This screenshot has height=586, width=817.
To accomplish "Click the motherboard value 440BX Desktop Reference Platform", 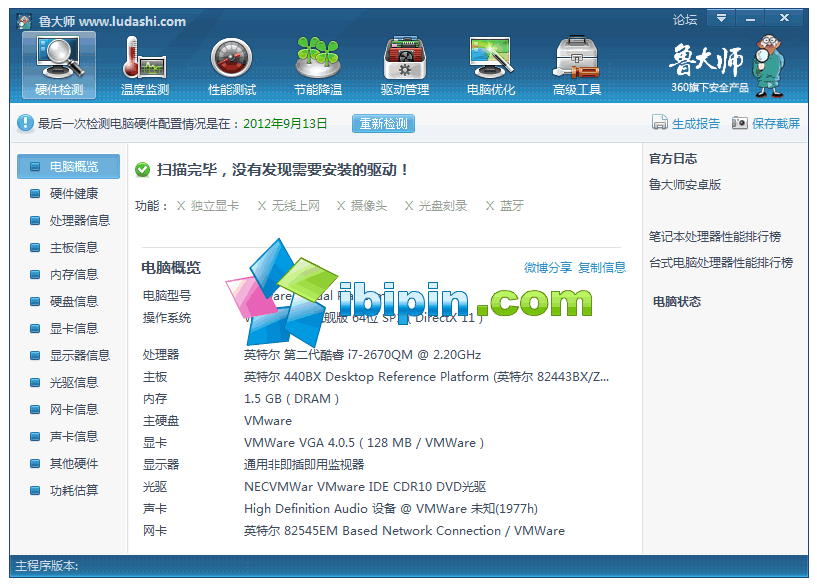I will click(x=426, y=377).
